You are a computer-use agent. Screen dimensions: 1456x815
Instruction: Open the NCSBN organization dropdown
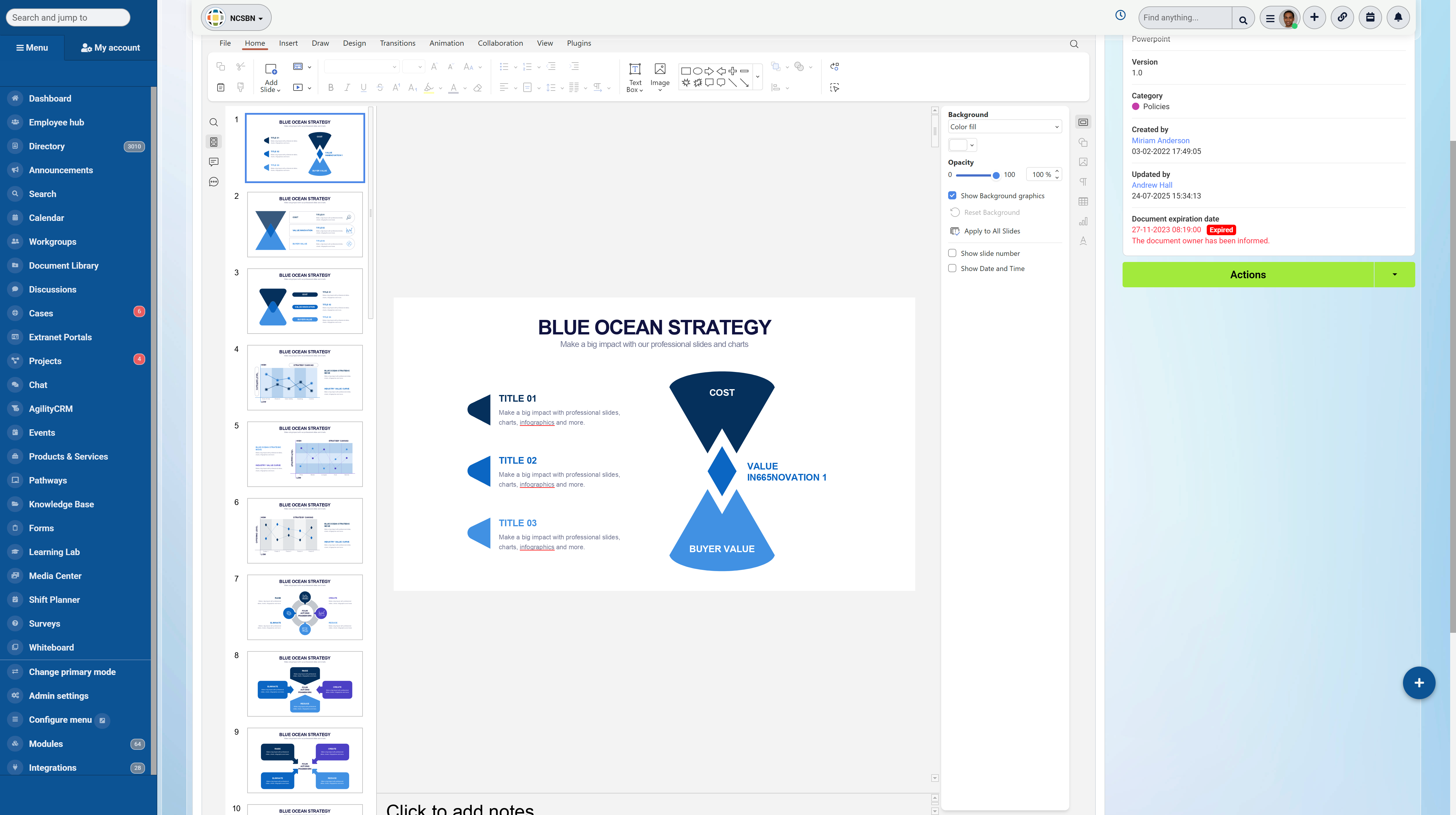(x=236, y=18)
